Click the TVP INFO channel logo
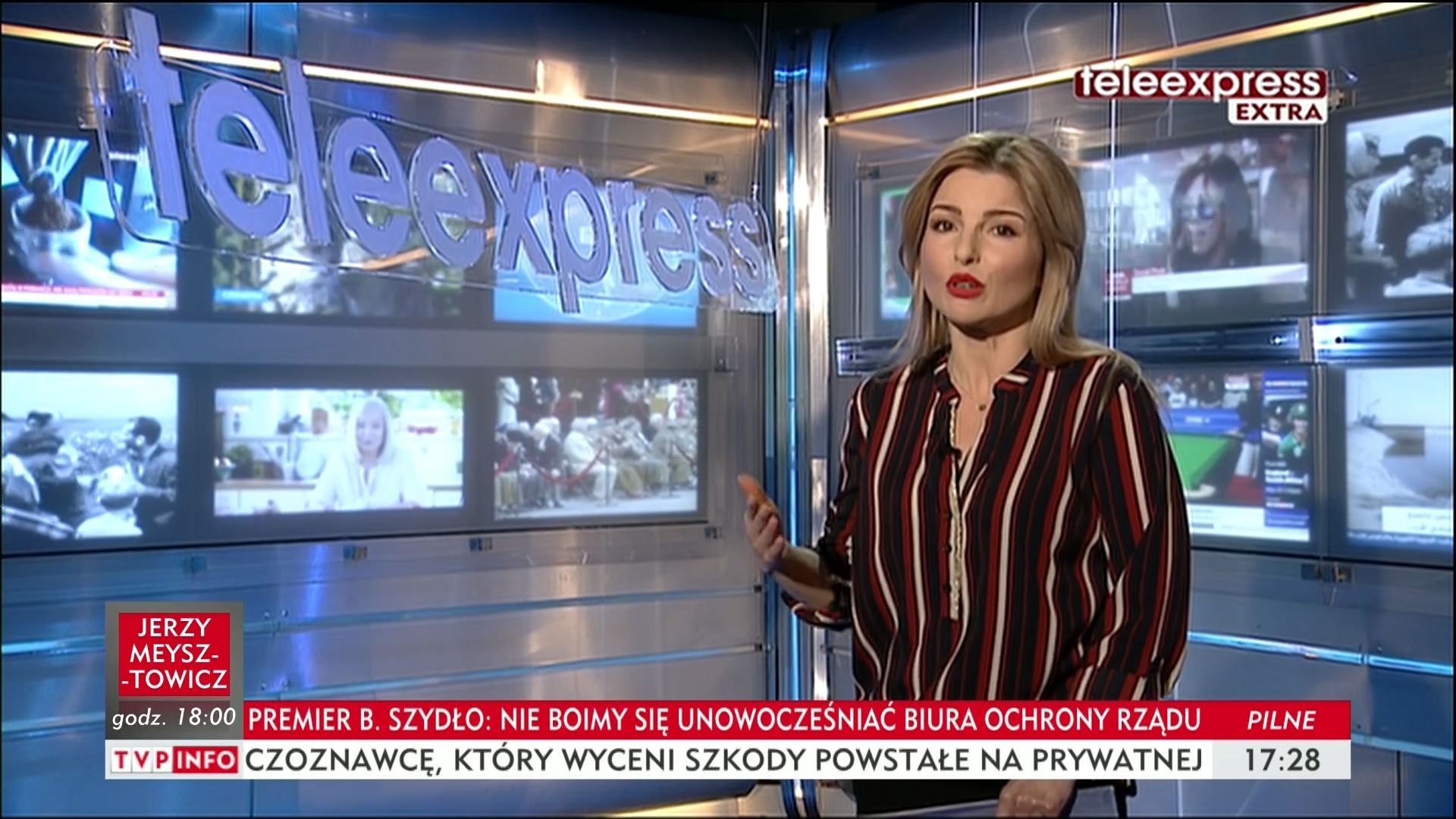The image size is (1456, 819). (174, 759)
